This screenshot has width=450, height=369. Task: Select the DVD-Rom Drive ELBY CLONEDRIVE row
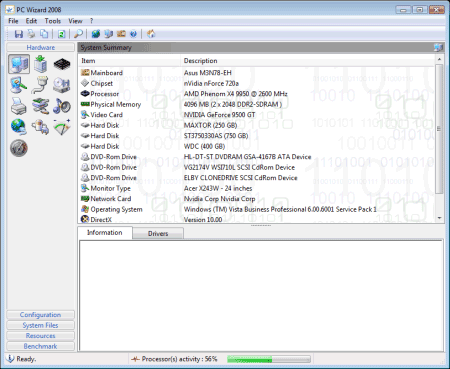257,178
